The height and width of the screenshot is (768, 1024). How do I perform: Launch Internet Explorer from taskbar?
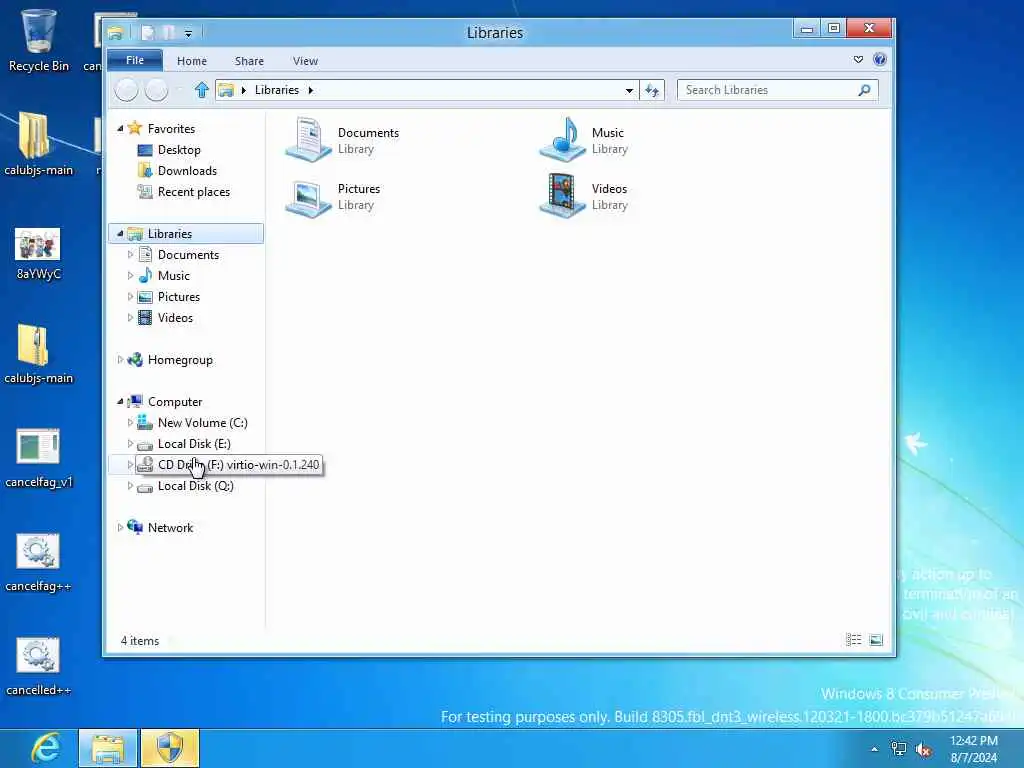click(x=45, y=748)
